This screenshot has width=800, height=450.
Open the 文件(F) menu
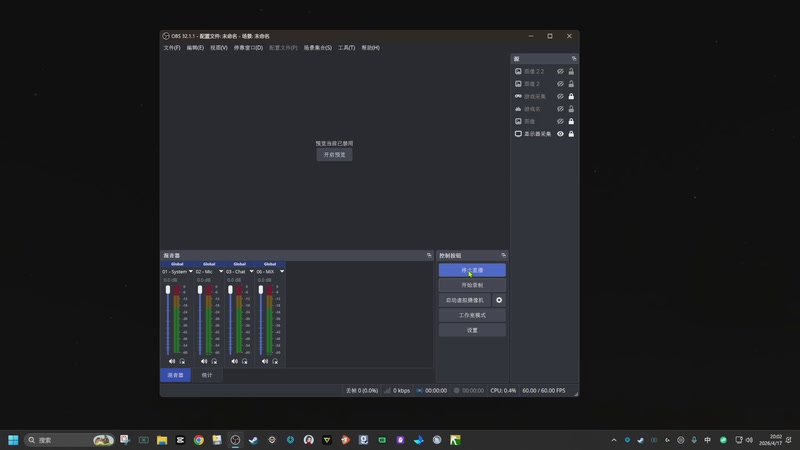(x=172, y=47)
